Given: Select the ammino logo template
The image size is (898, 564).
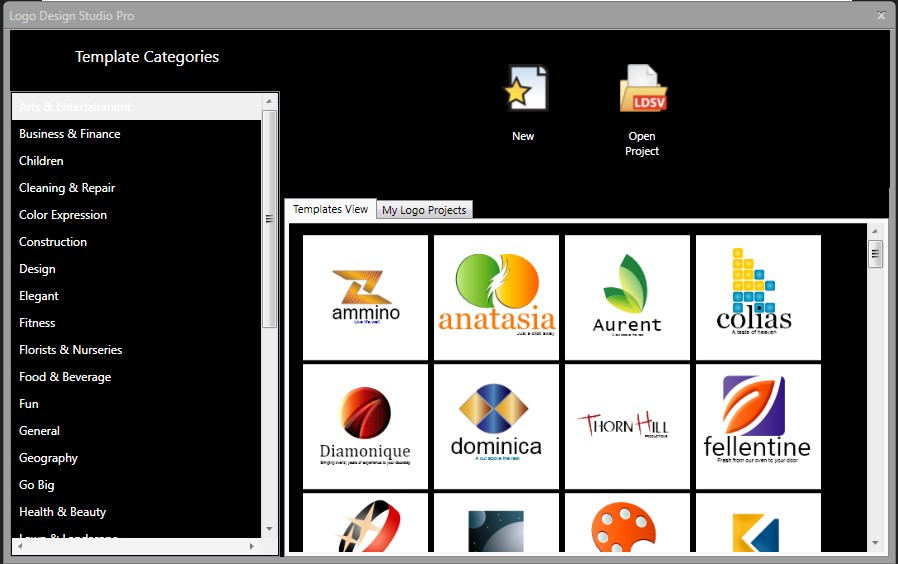Looking at the screenshot, I should (365, 297).
